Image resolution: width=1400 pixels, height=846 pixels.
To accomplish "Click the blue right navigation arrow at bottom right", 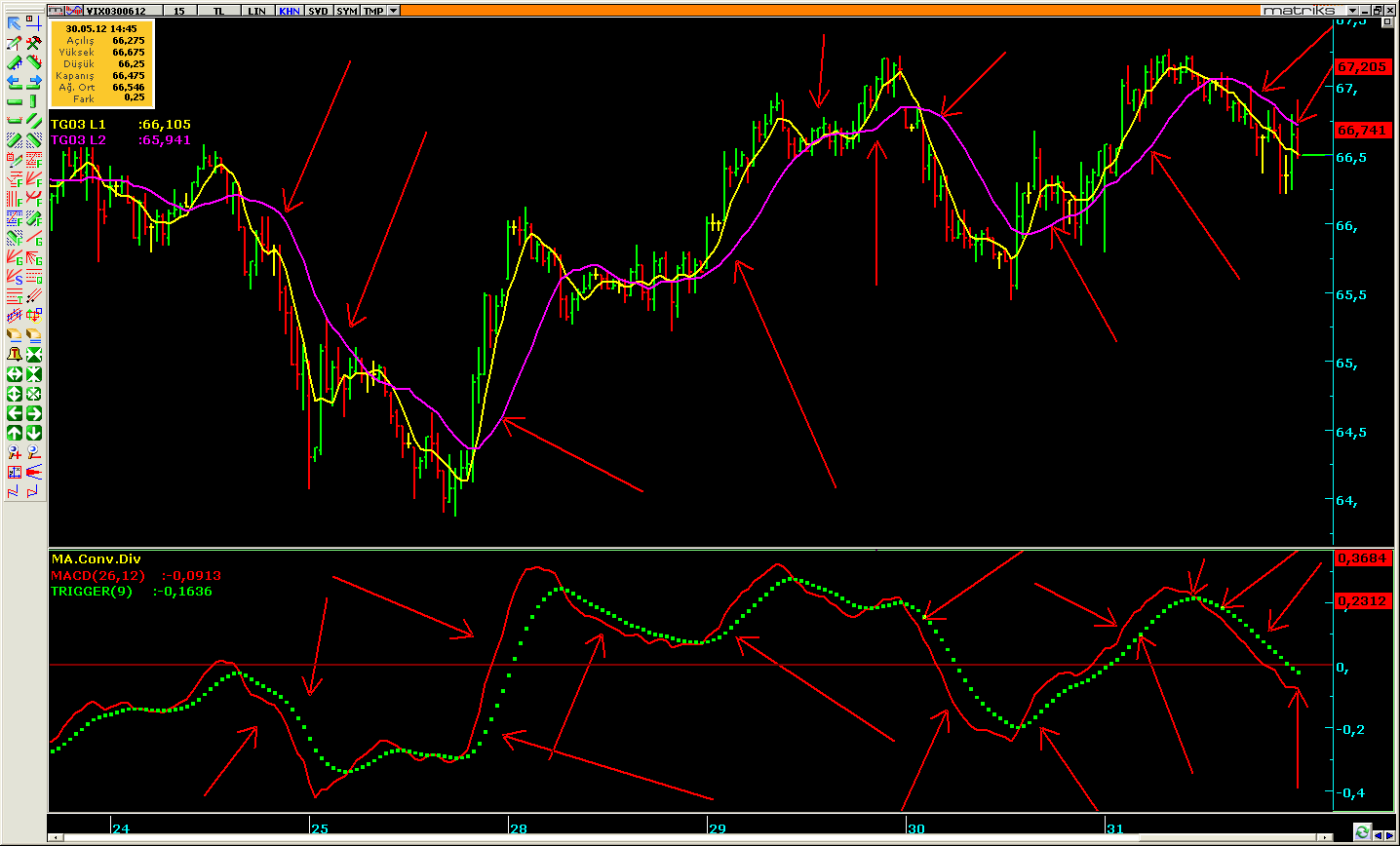I will point(1390,835).
